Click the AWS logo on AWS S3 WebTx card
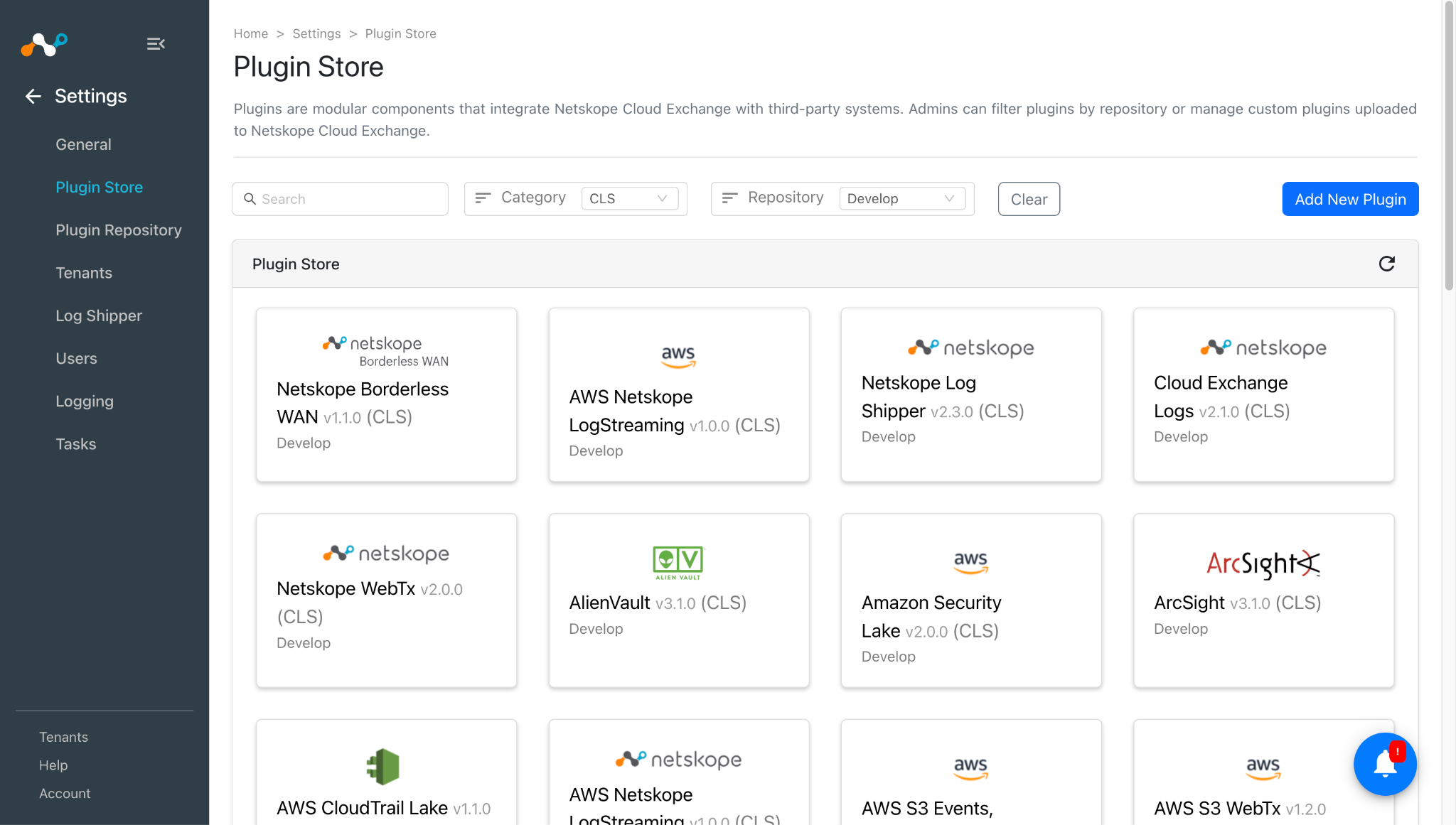The height and width of the screenshot is (825, 1456). (1263, 769)
